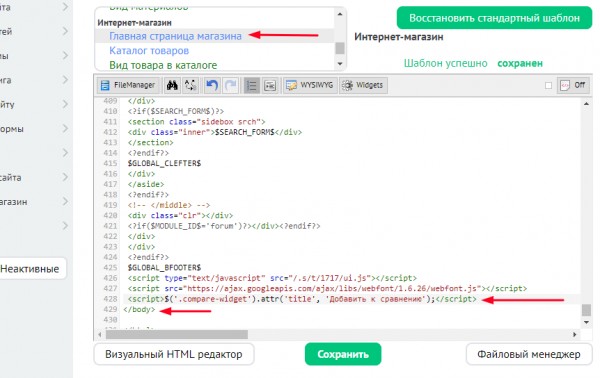Open the Widgets toolbar button
The image size is (600, 378).
point(363,85)
